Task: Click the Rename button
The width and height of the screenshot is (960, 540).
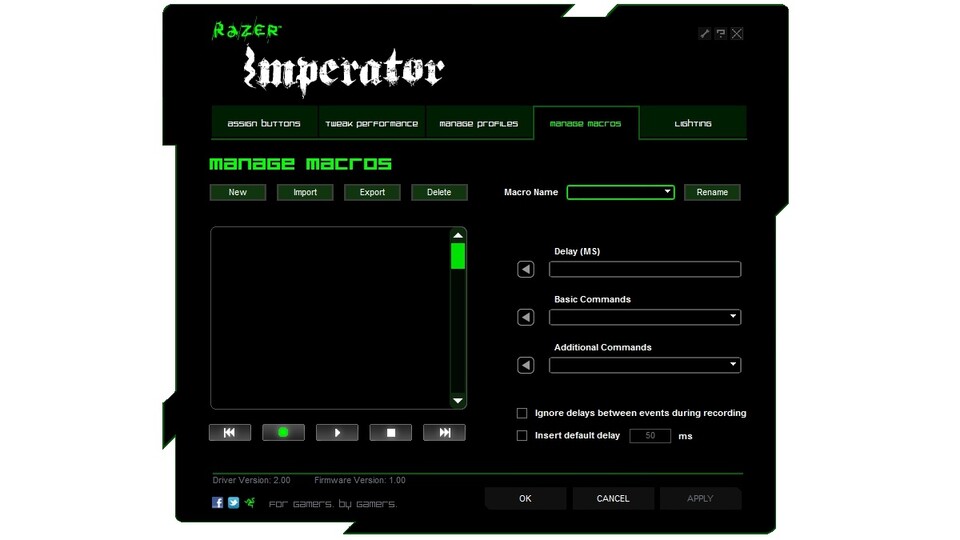Action: pyautogui.click(x=712, y=192)
